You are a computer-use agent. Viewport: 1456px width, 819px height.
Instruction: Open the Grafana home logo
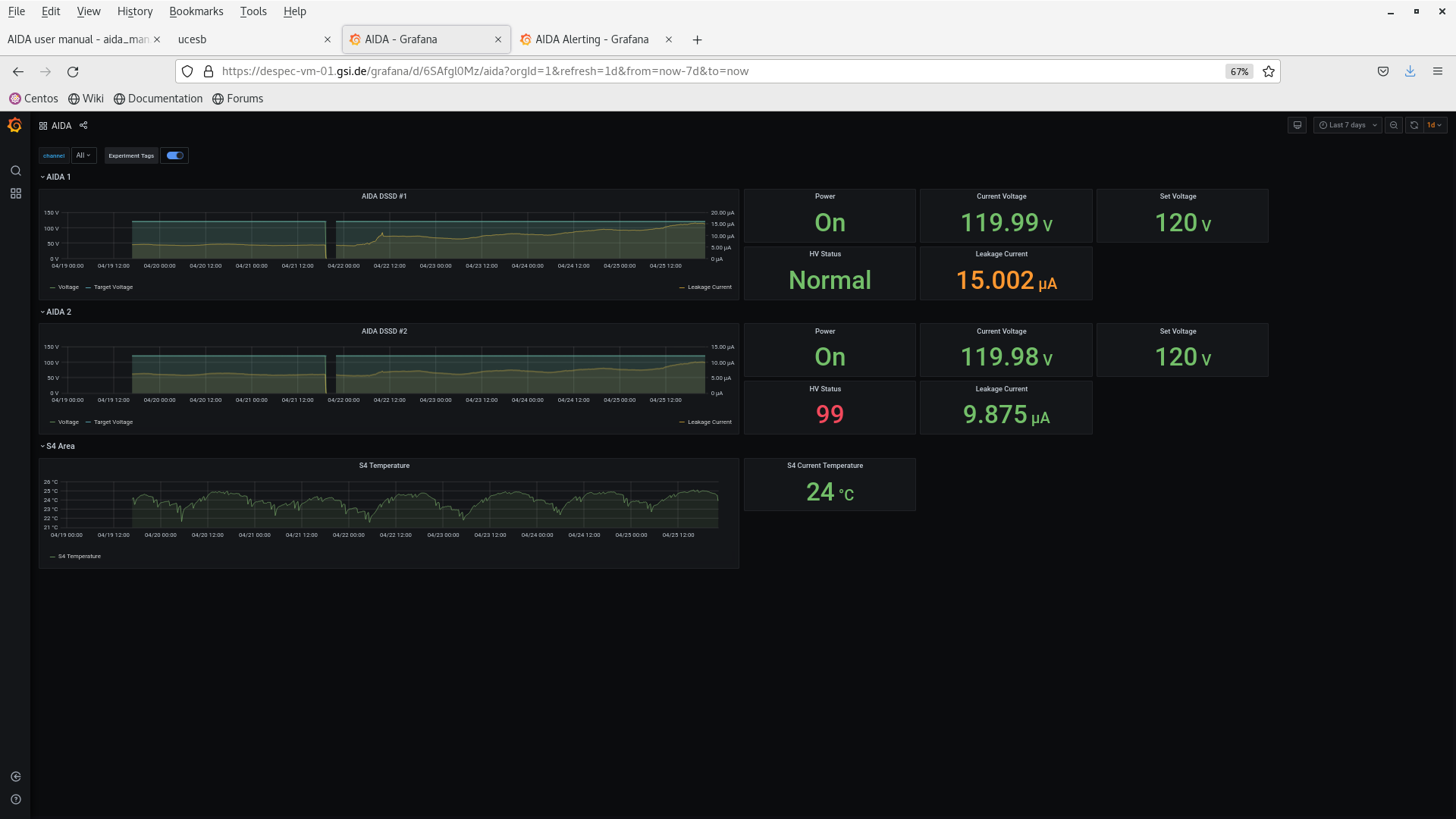pos(14,125)
